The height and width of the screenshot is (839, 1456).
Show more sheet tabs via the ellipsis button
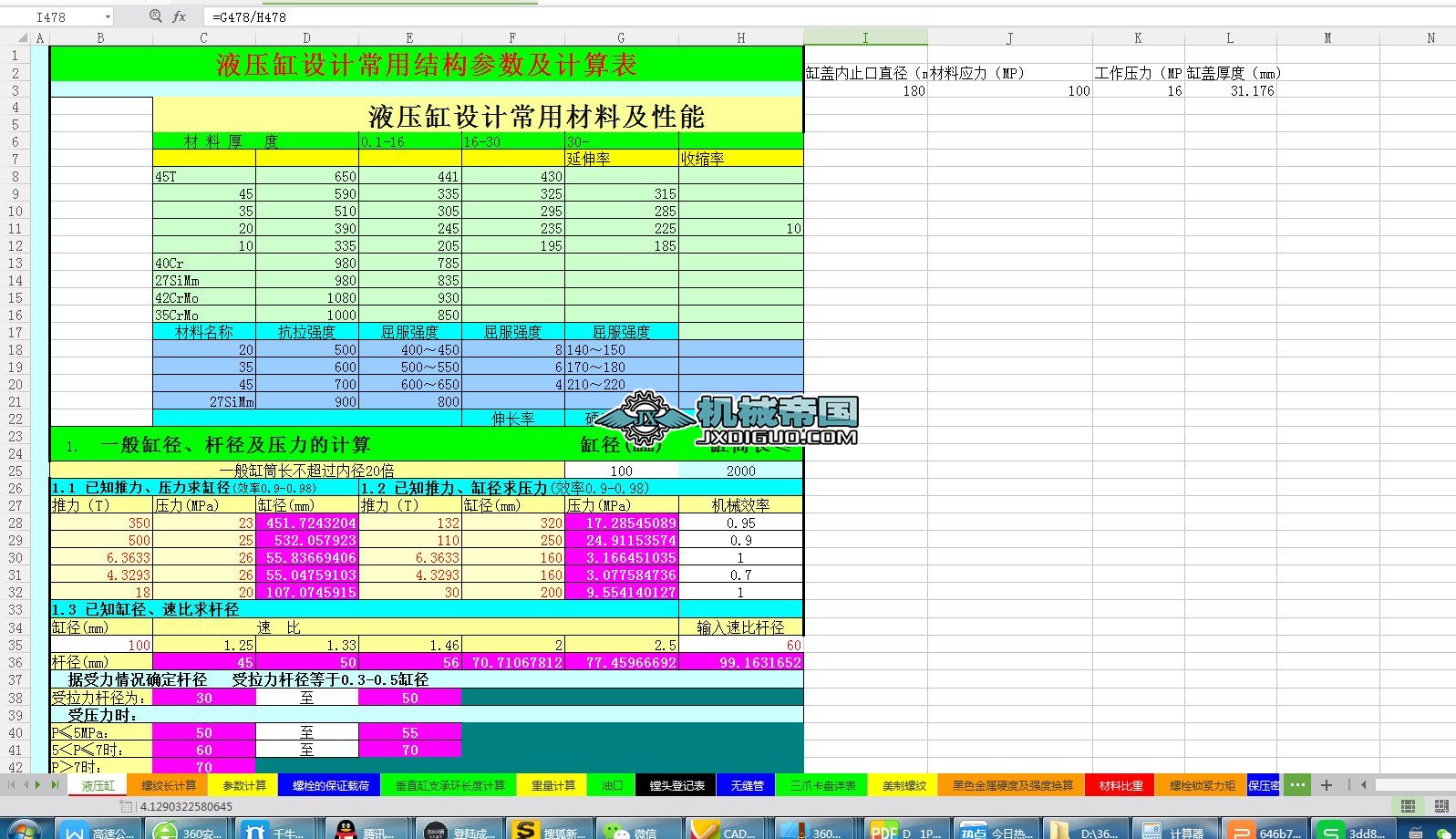point(1296,785)
